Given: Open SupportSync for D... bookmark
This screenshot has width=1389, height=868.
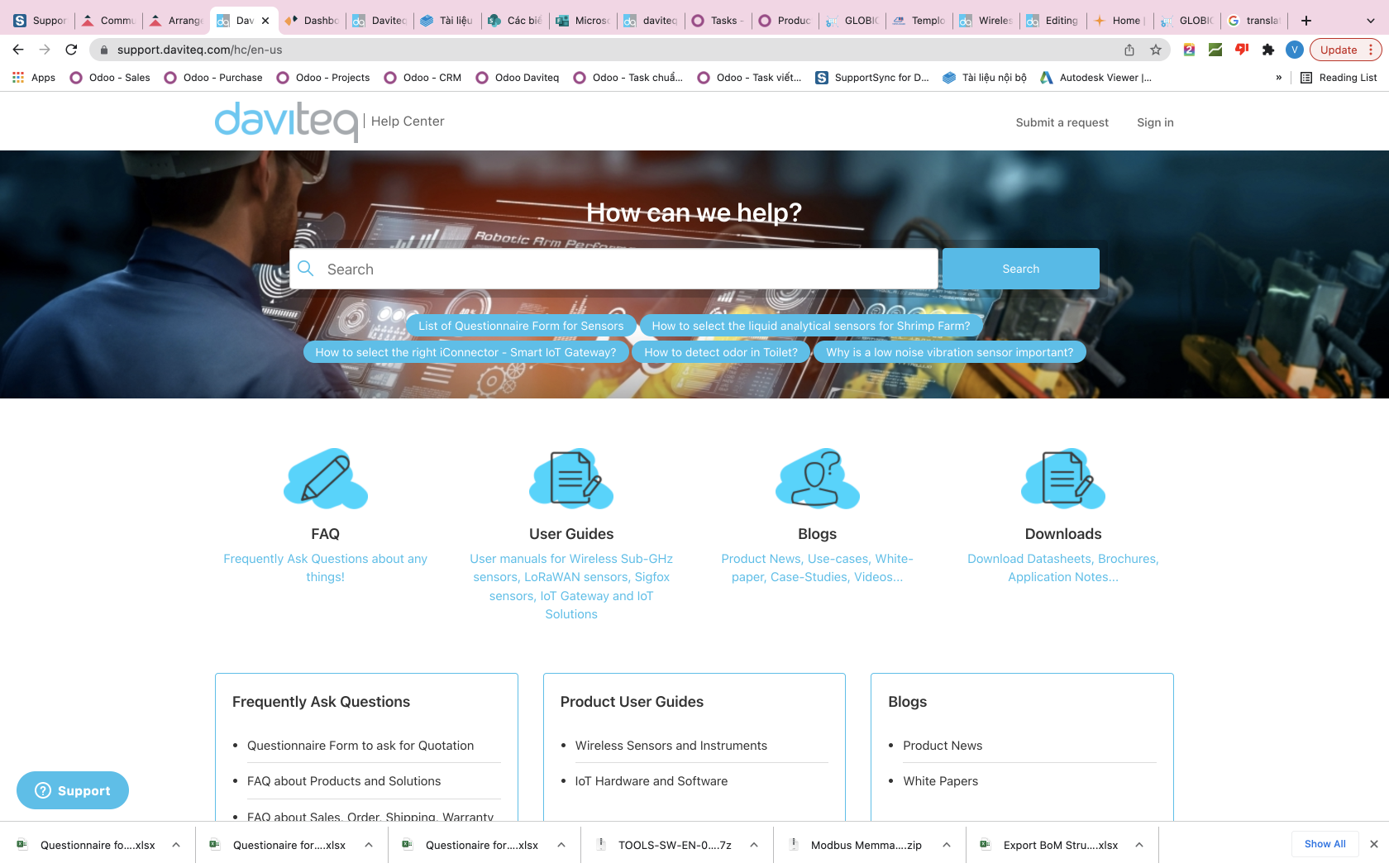Looking at the screenshot, I should pyautogui.click(x=872, y=78).
